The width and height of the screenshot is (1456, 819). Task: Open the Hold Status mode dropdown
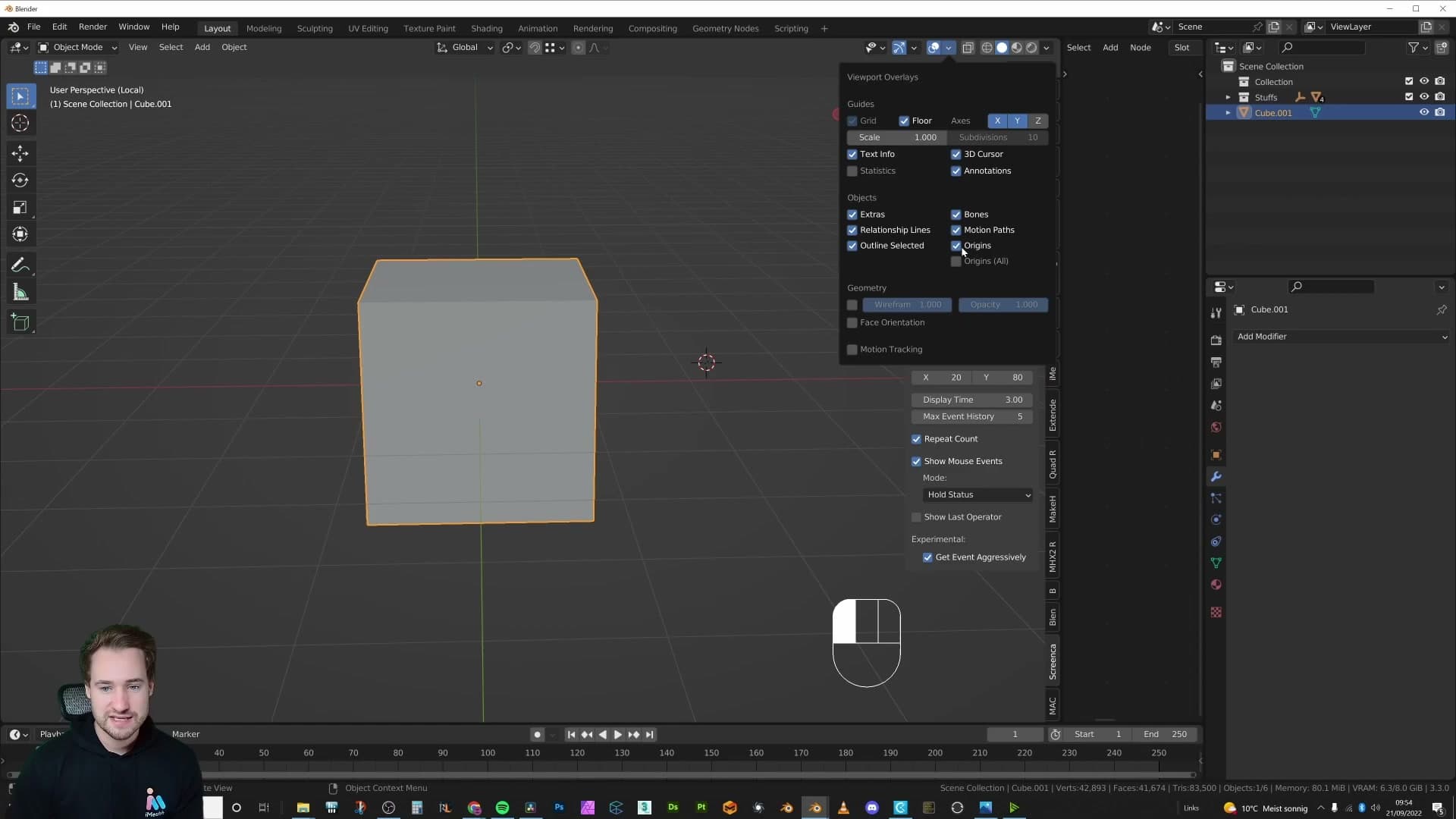[x=978, y=494]
